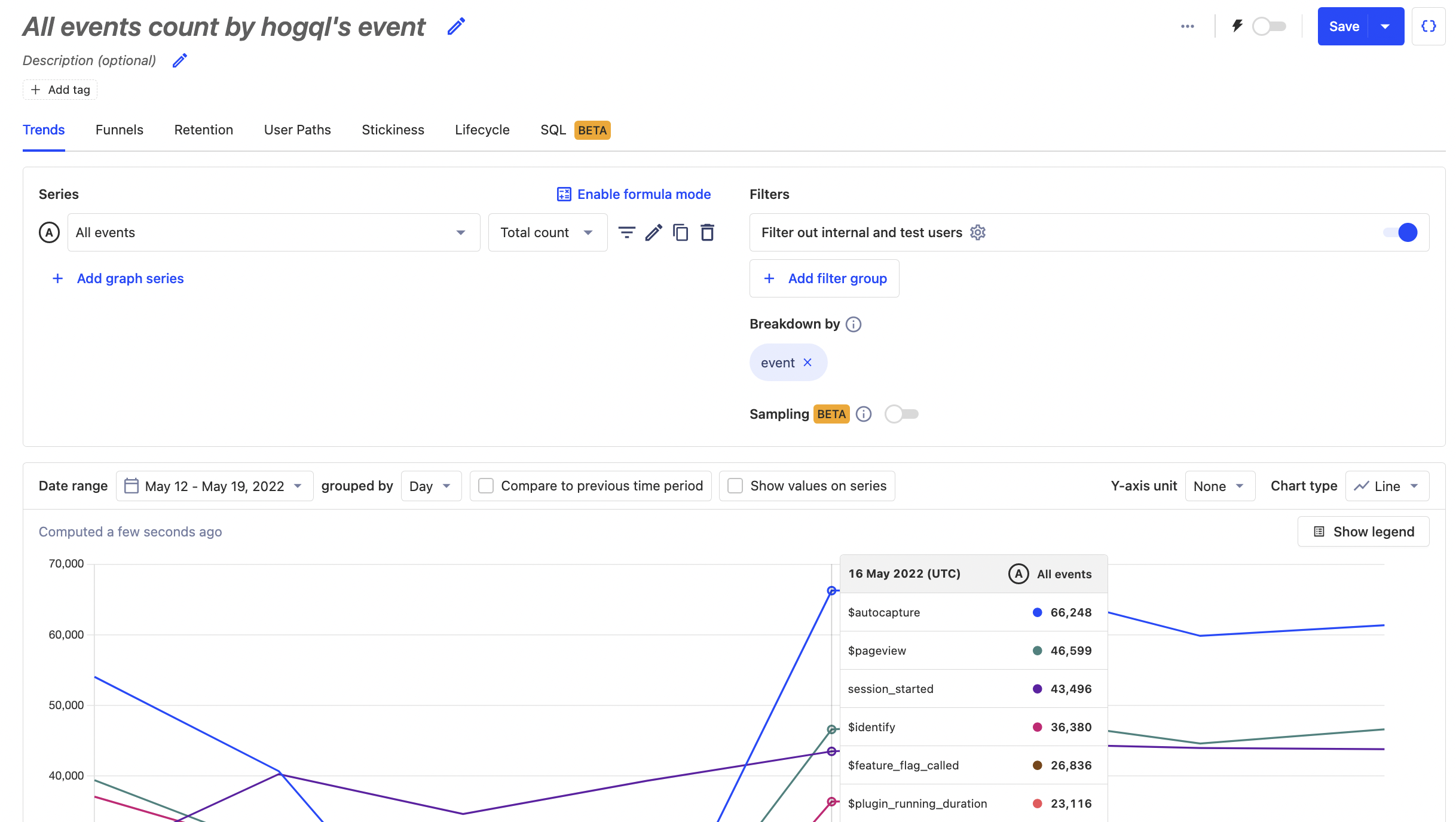Viewport: 1456px width, 822px height.
Task: Click the info icon next to Breakdown by
Action: point(854,324)
